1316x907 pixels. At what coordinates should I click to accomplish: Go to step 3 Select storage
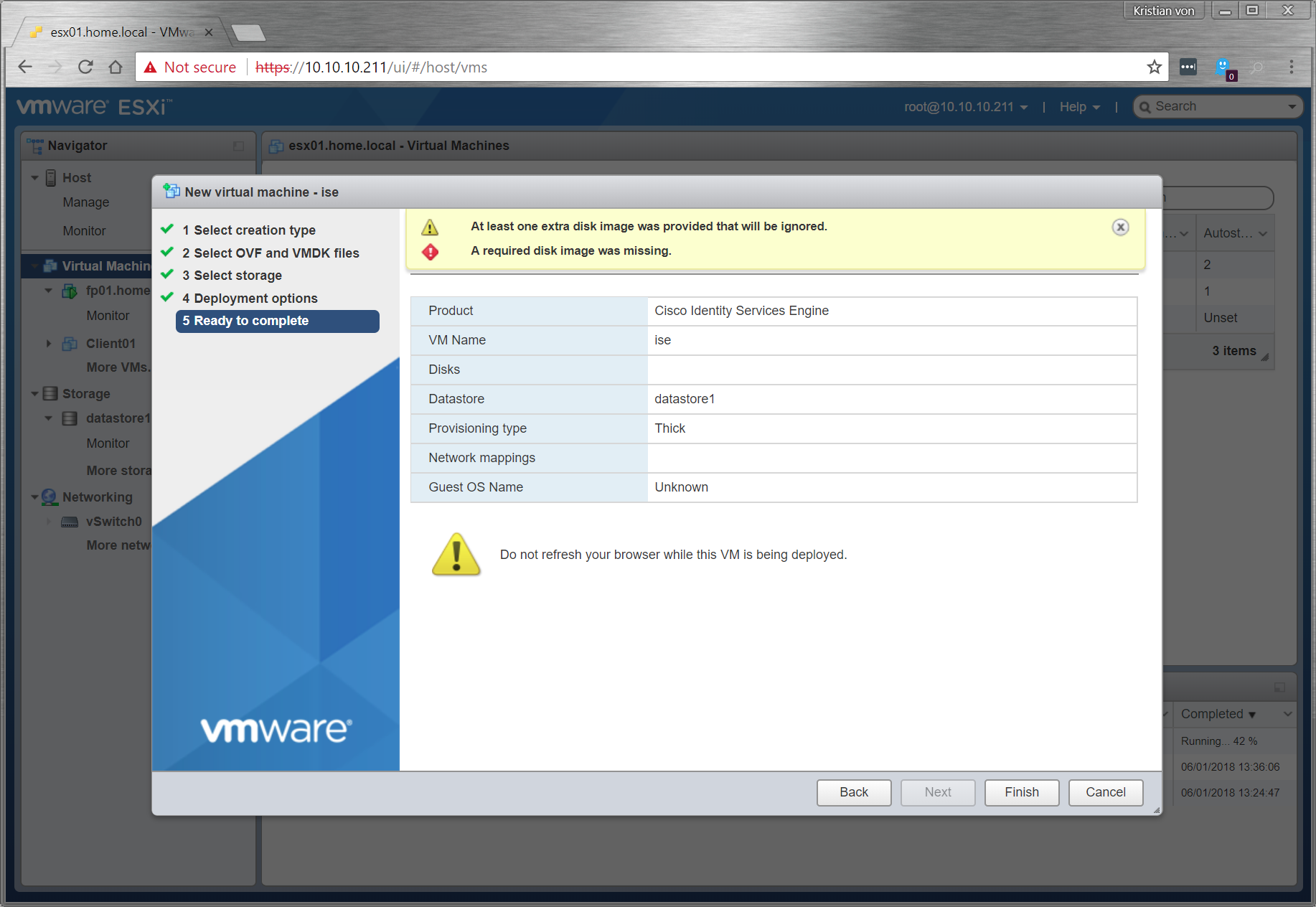click(x=232, y=276)
